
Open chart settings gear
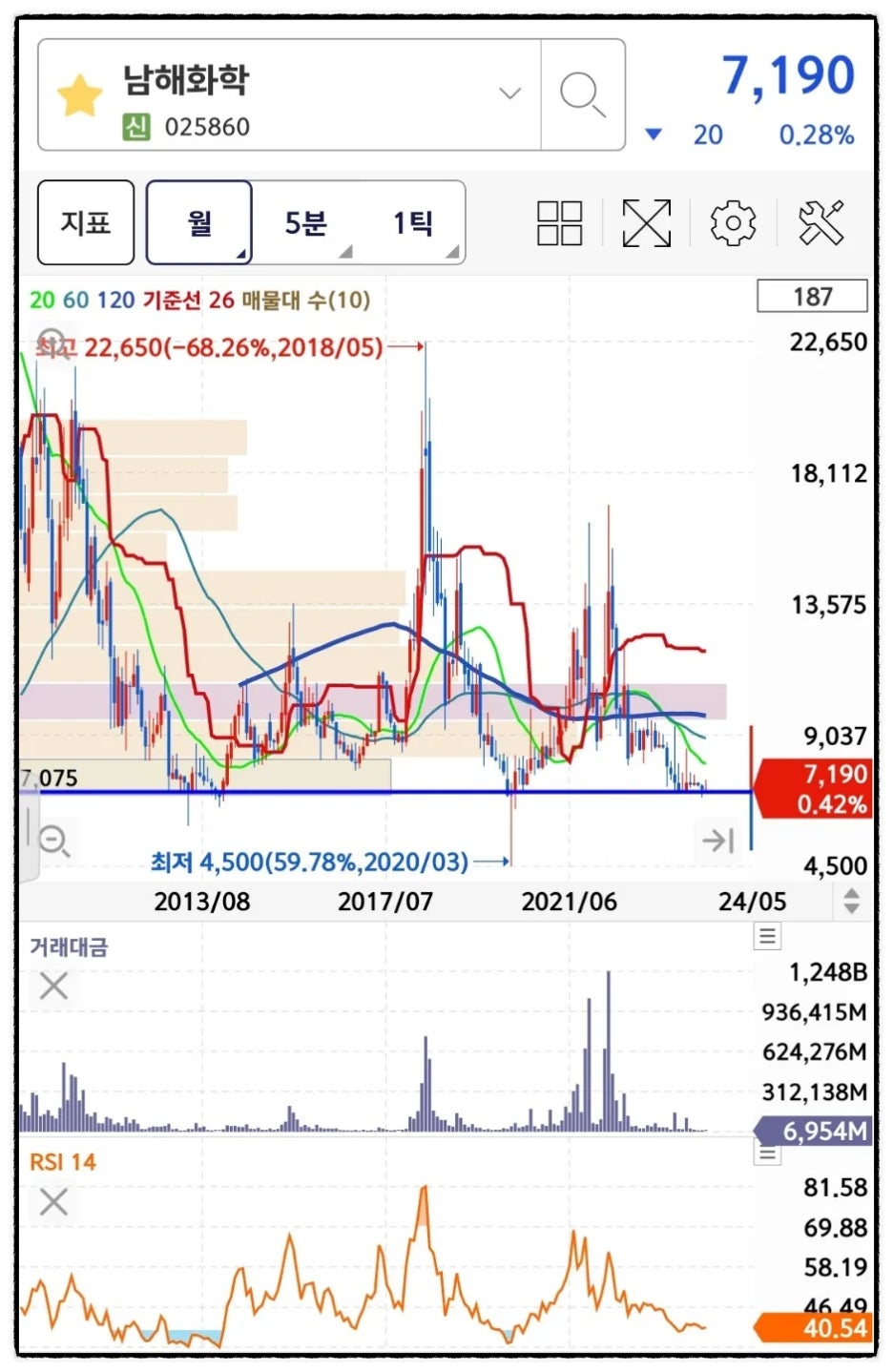pos(733,223)
